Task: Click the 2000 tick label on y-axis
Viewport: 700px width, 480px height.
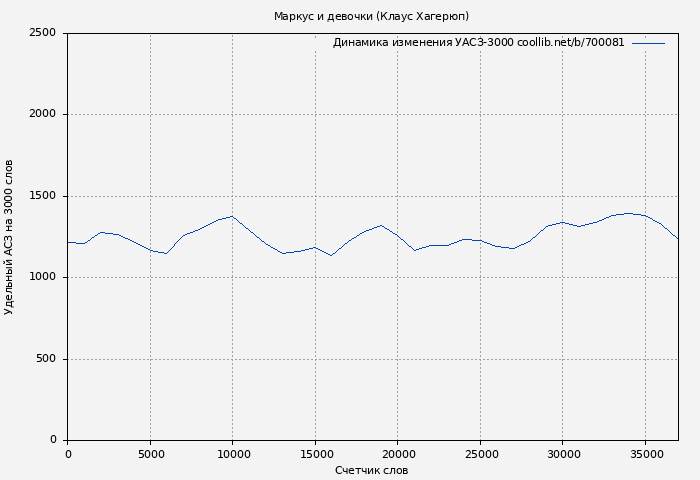Action: click(x=42, y=115)
